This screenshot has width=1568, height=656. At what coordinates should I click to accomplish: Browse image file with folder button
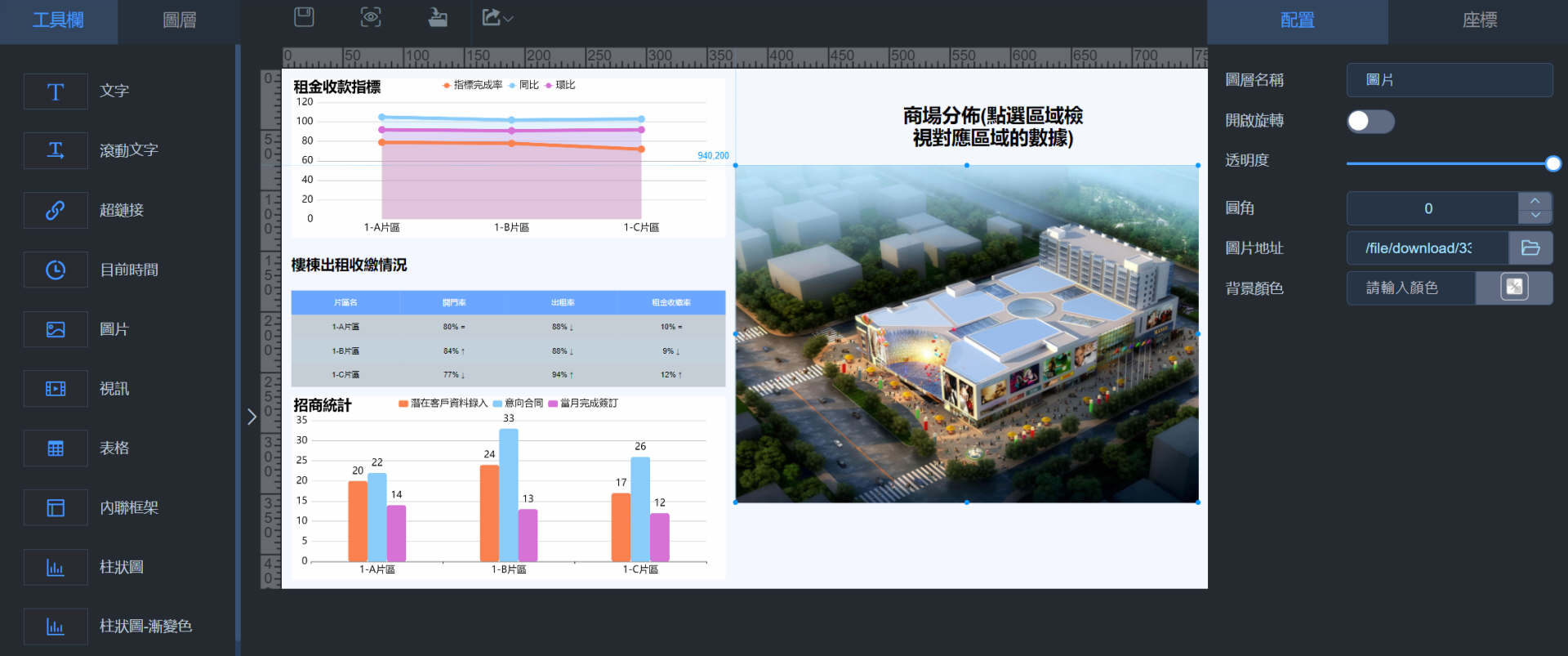(1530, 248)
